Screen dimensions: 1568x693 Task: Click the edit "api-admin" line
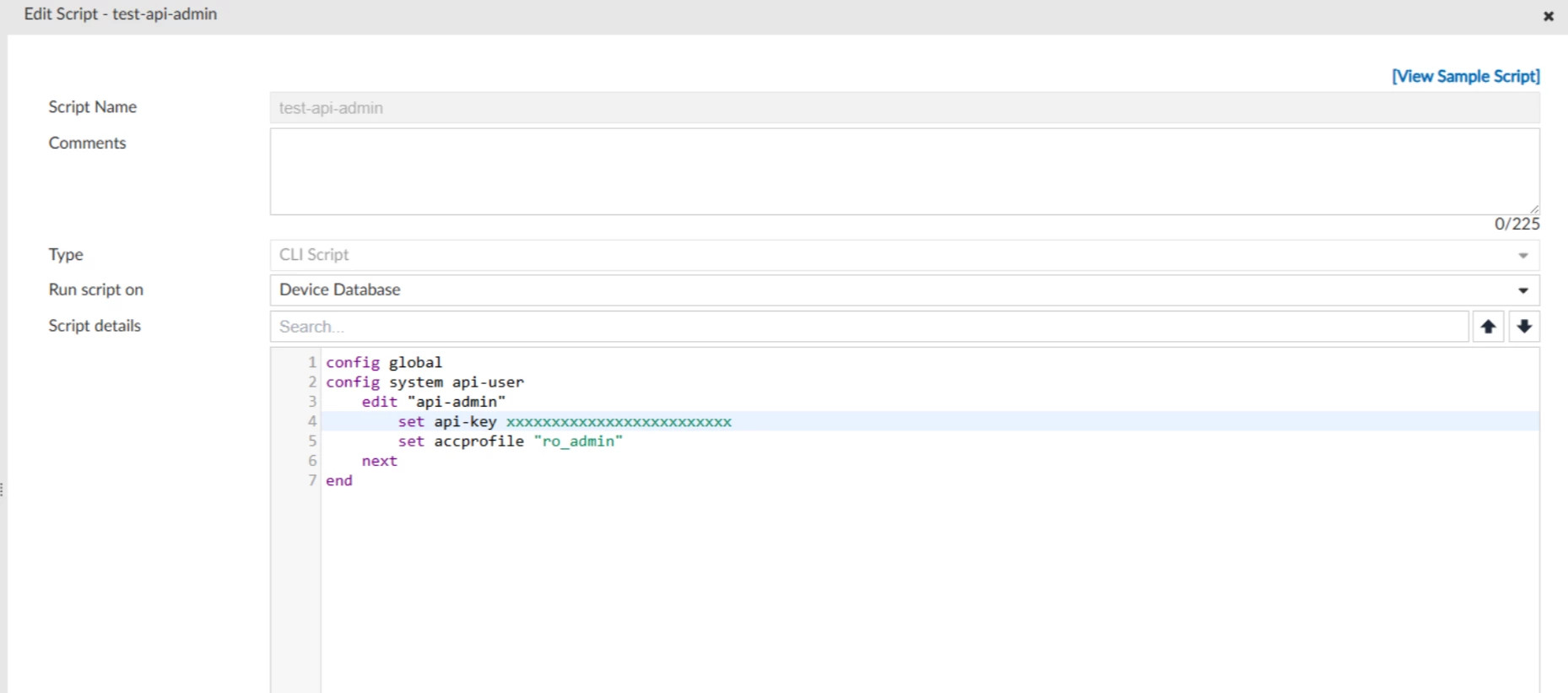[x=434, y=402]
